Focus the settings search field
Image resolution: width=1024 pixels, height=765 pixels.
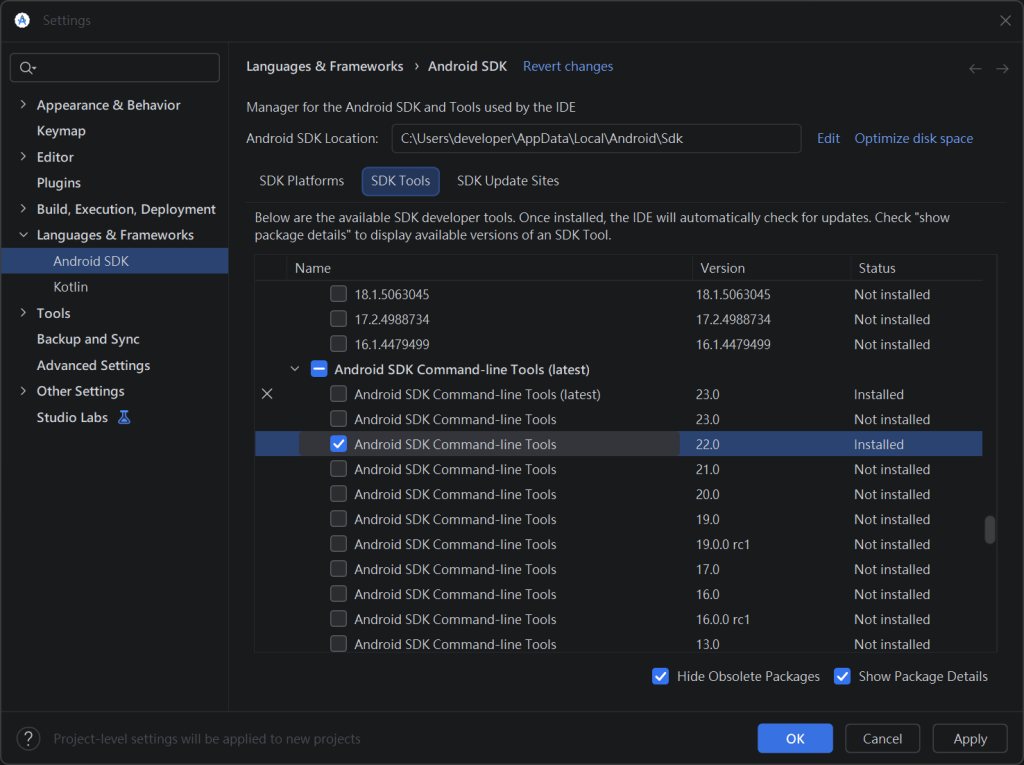[x=115, y=68]
